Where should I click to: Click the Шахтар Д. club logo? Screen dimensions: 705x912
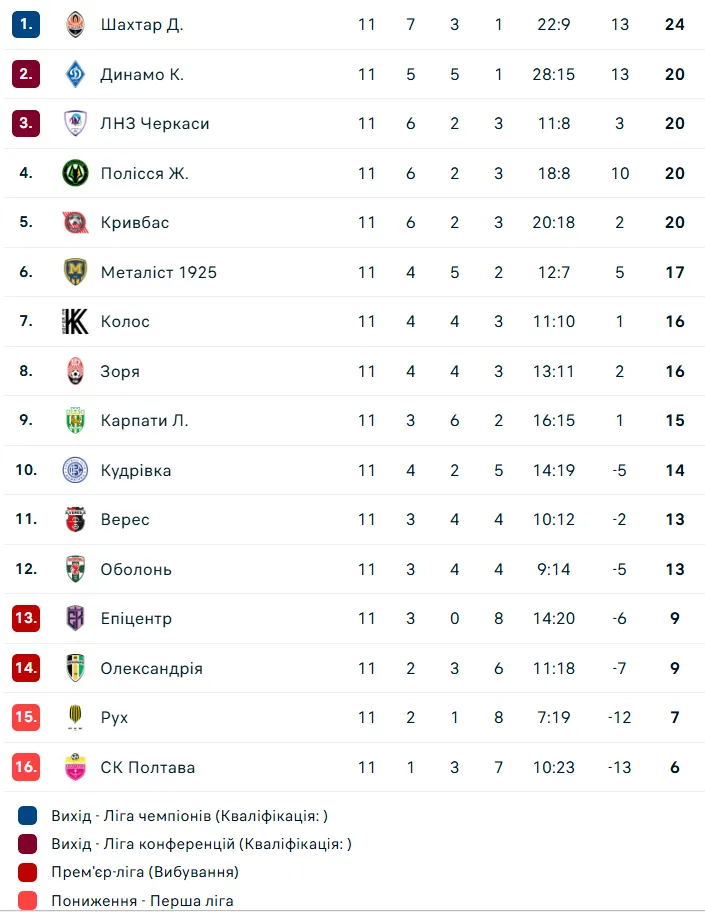pyautogui.click(x=75, y=24)
